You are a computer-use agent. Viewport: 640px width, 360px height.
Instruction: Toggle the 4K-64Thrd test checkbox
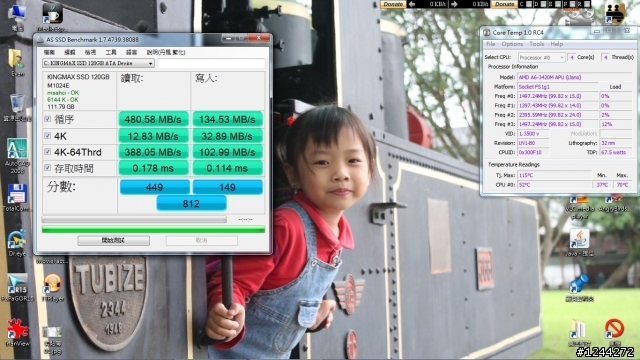(x=48, y=152)
